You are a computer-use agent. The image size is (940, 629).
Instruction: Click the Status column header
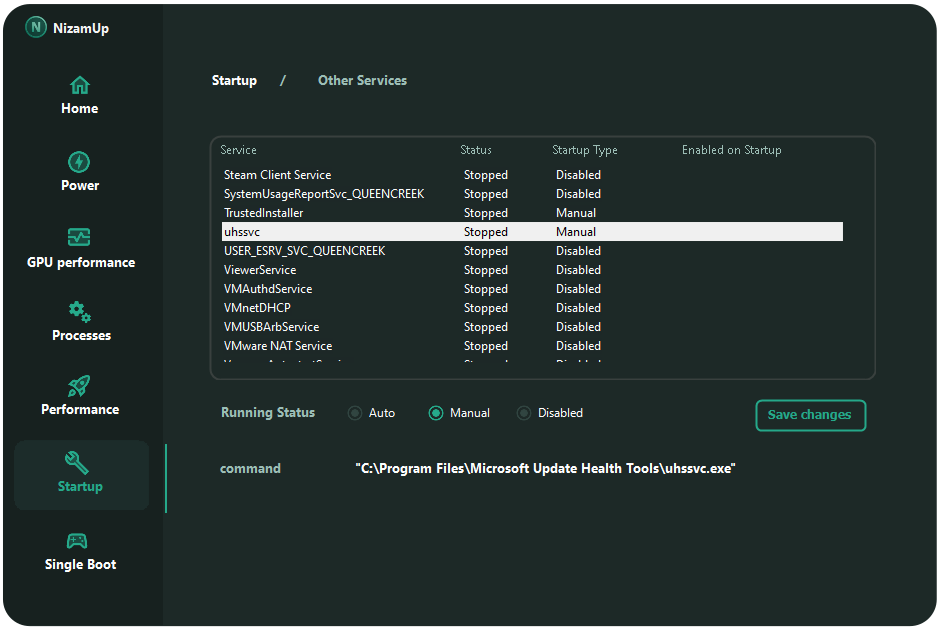coord(475,150)
